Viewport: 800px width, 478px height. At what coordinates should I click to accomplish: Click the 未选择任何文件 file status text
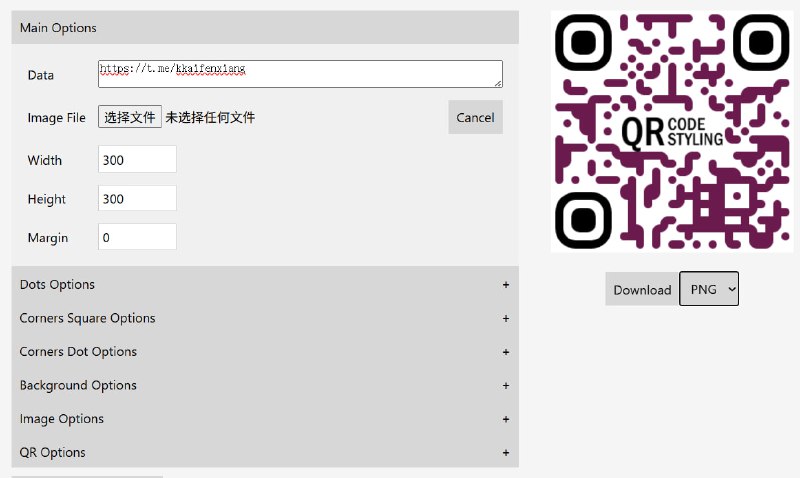click(x=210, y=117)
